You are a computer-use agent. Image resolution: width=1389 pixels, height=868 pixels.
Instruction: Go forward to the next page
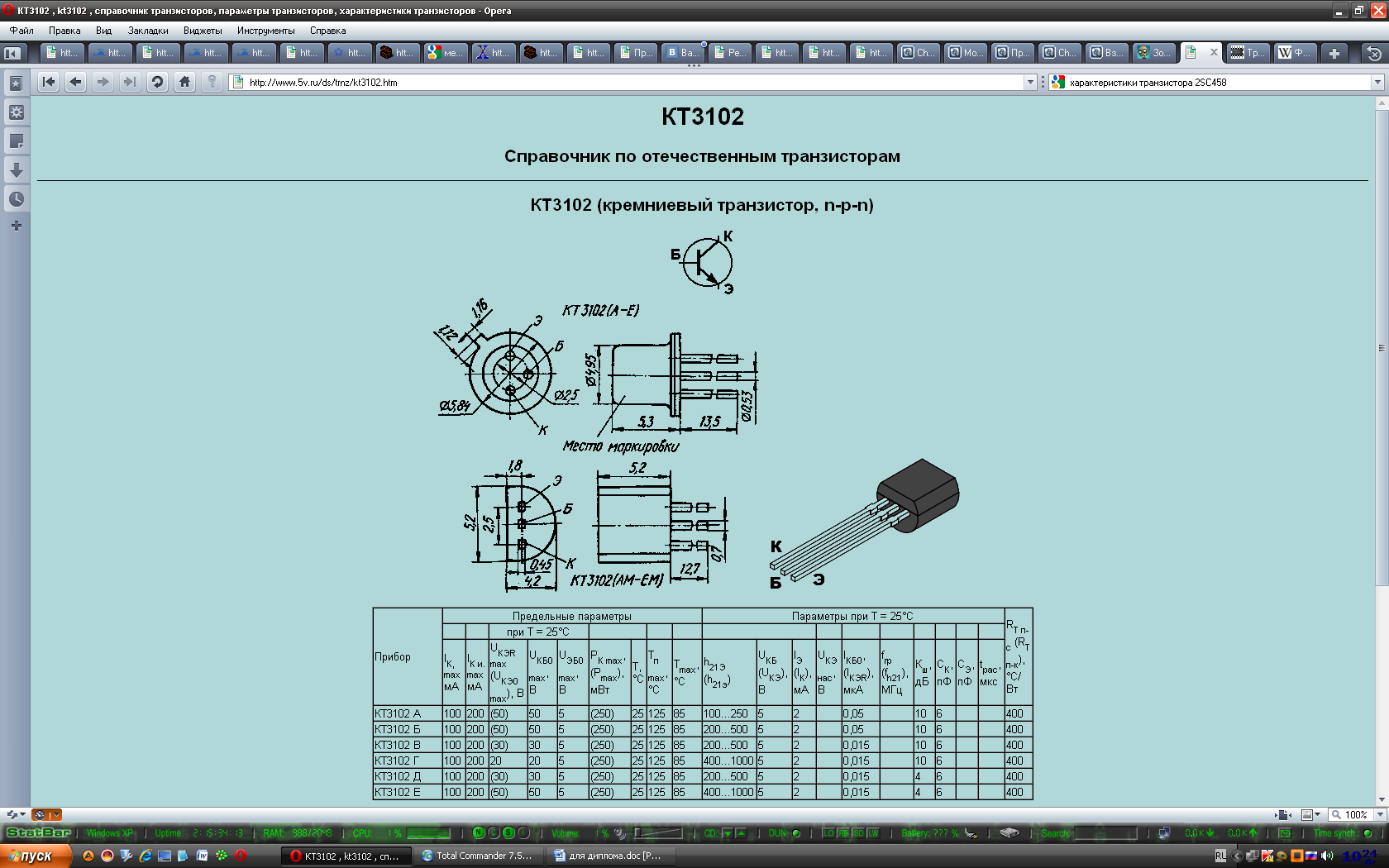tap(103, 82)
